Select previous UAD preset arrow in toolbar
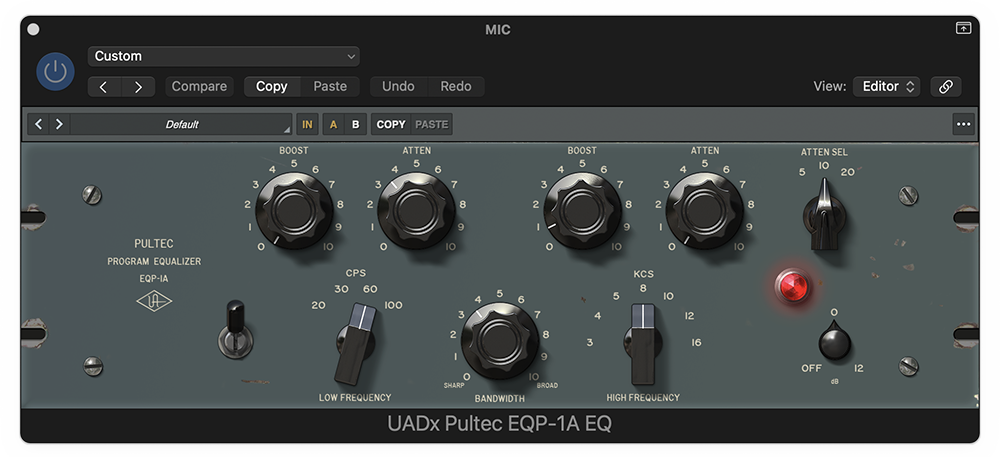This screenshot has width=1000, height=457. (38, 124)
